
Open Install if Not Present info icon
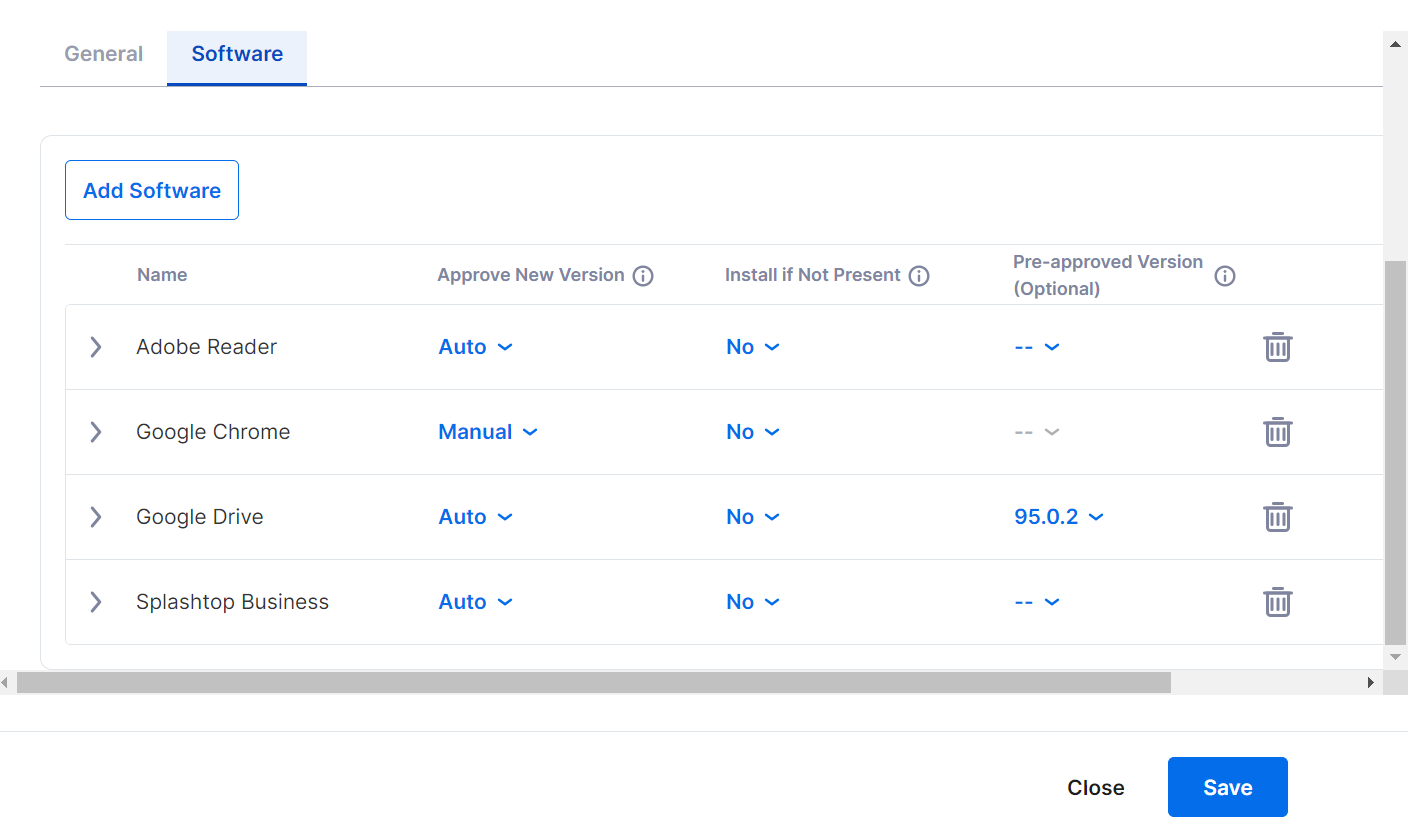point(919,276)
